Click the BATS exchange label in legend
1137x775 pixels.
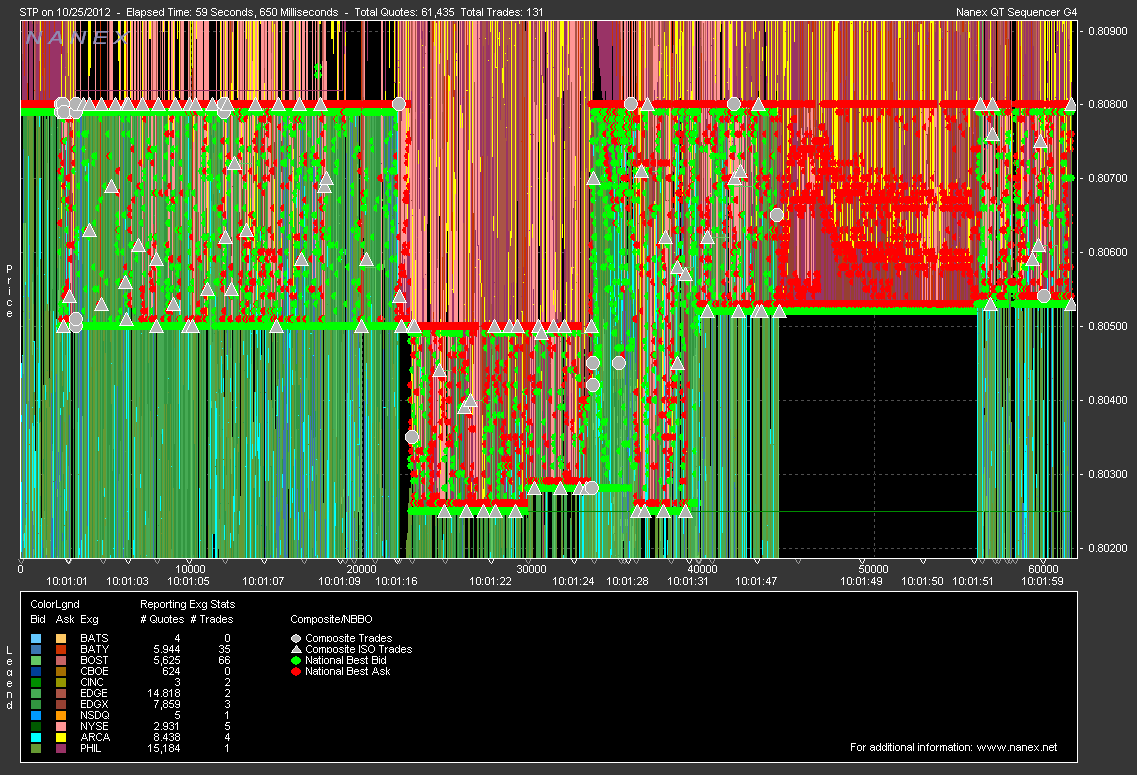(x=94, y=639)
